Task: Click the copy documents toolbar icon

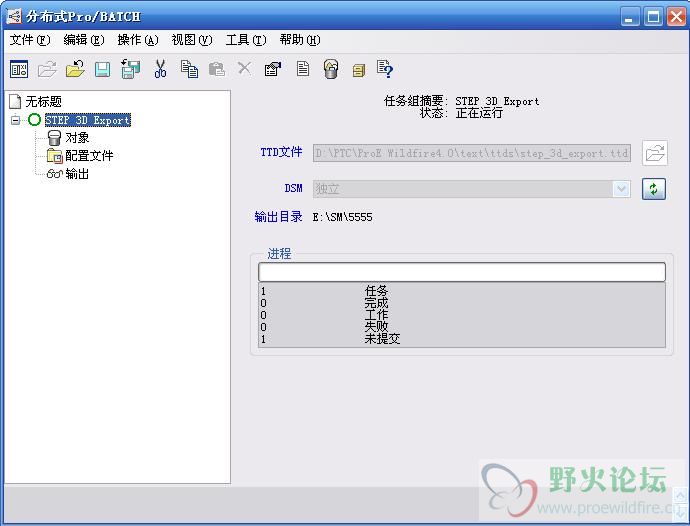Action: (x=189, y=69)
